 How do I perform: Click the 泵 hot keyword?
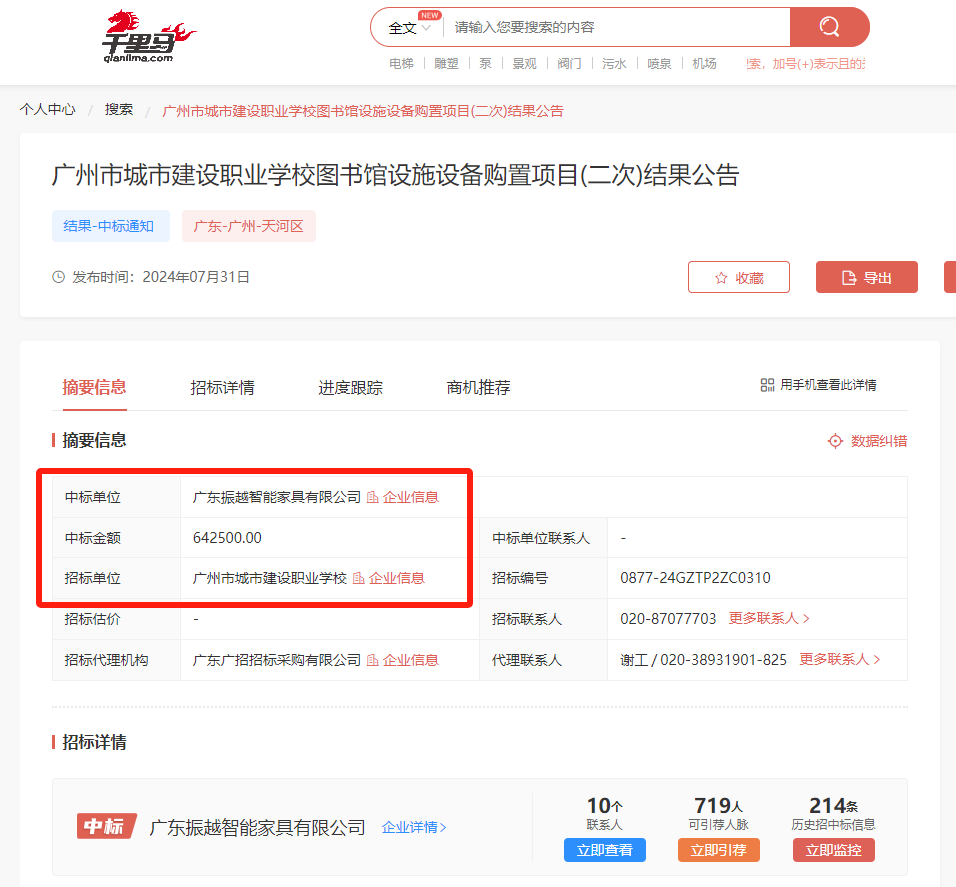485,63
